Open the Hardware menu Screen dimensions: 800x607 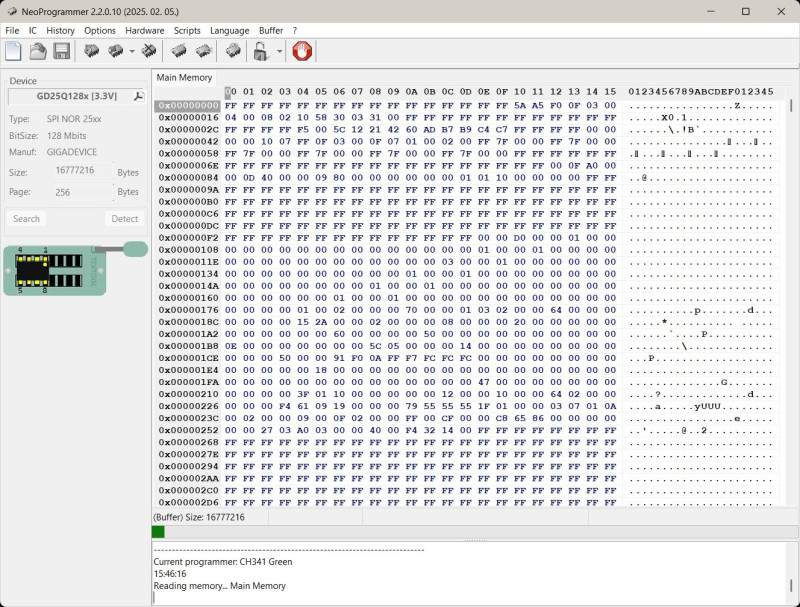145,31
